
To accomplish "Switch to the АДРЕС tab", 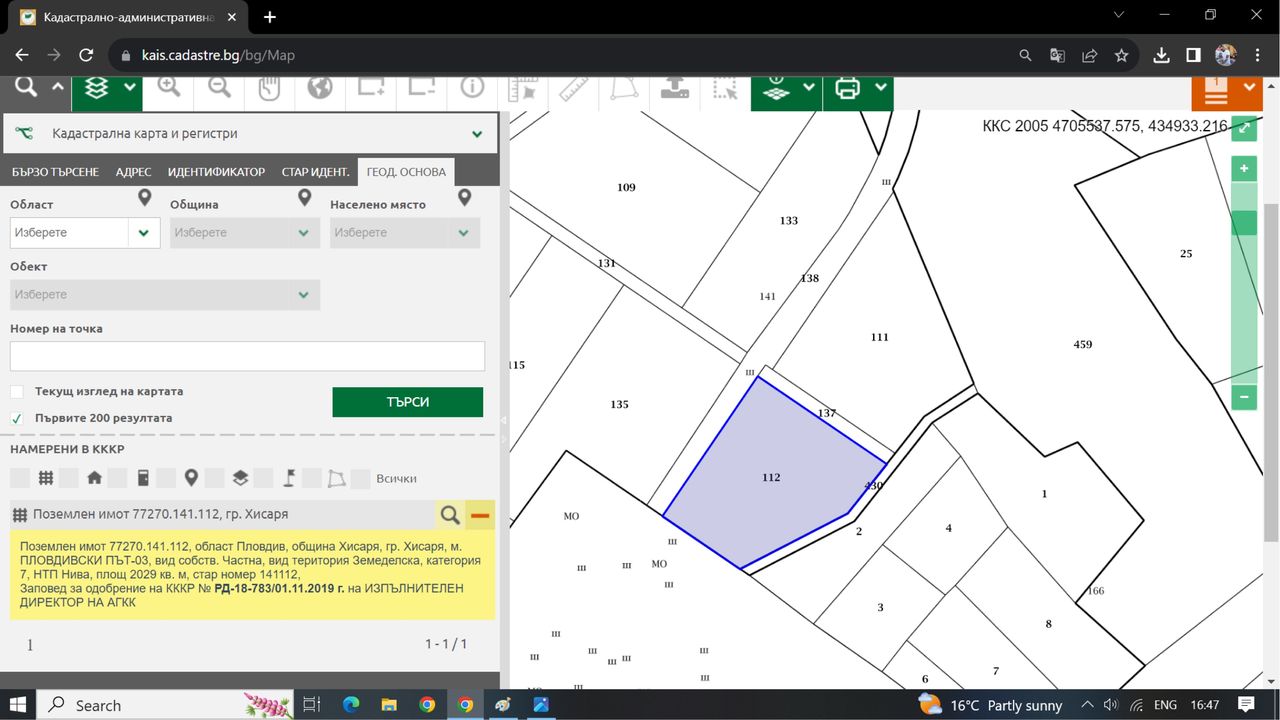I will coord(133,172).
